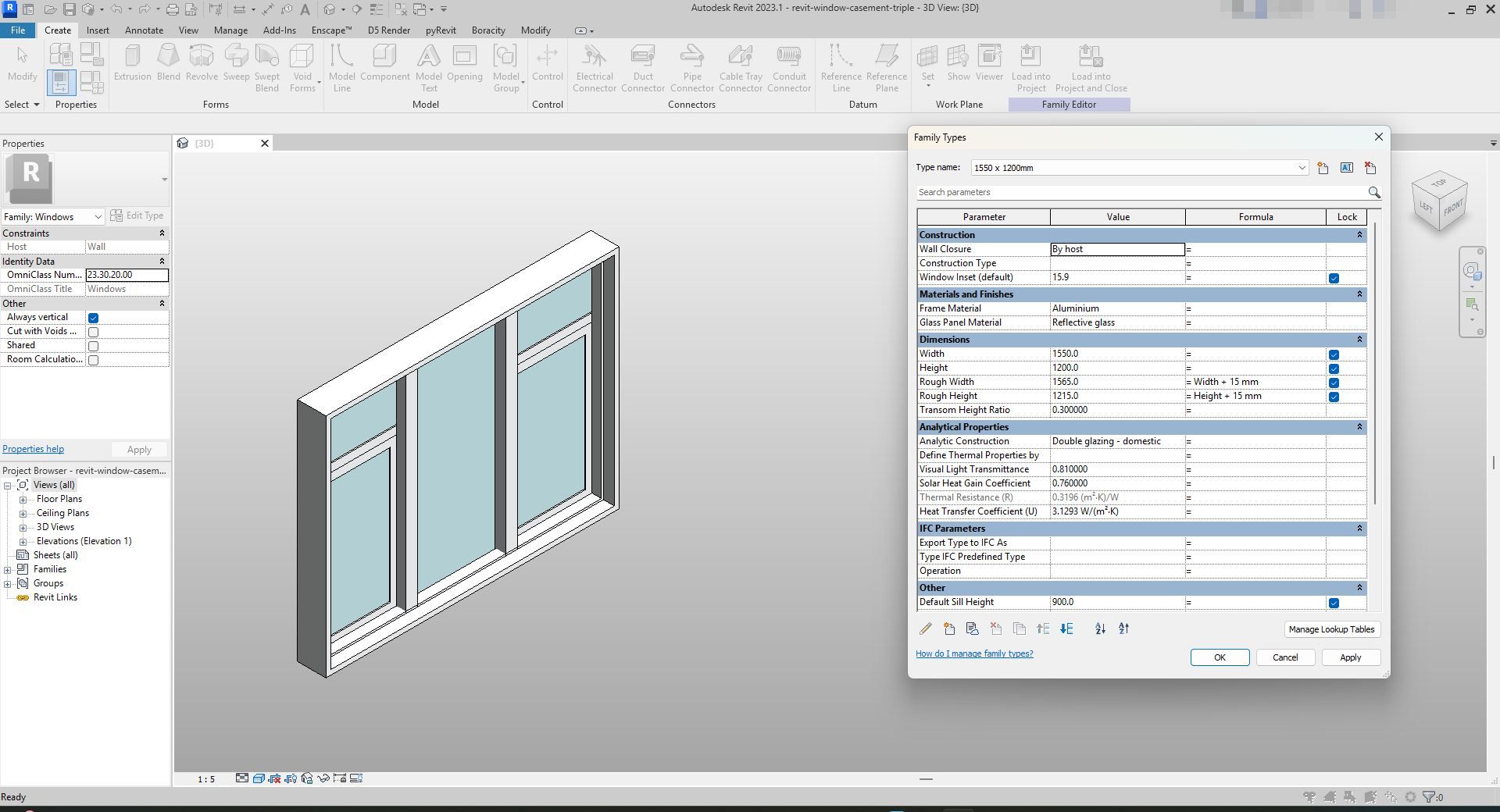
Task: Open the Manage ribbon tab
Action: click(x=230, y=30)
